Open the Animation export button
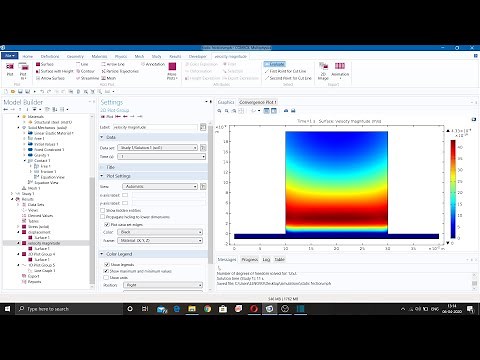Image resolution: width=480 pixels, height=360 pixels. [340, 70]
